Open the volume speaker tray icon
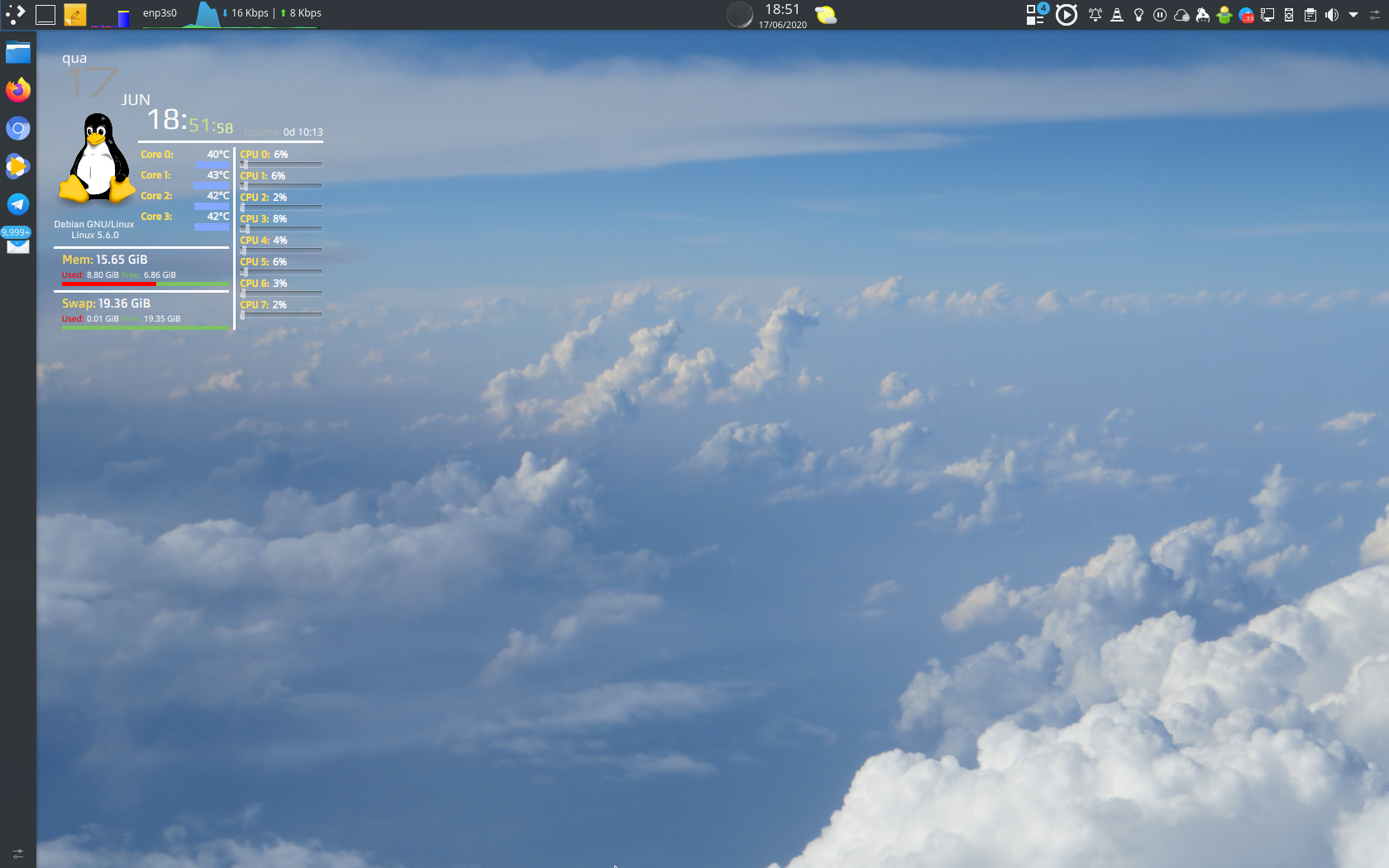Viewport: 1389px width, 868px height. (x=1332, y=15)
